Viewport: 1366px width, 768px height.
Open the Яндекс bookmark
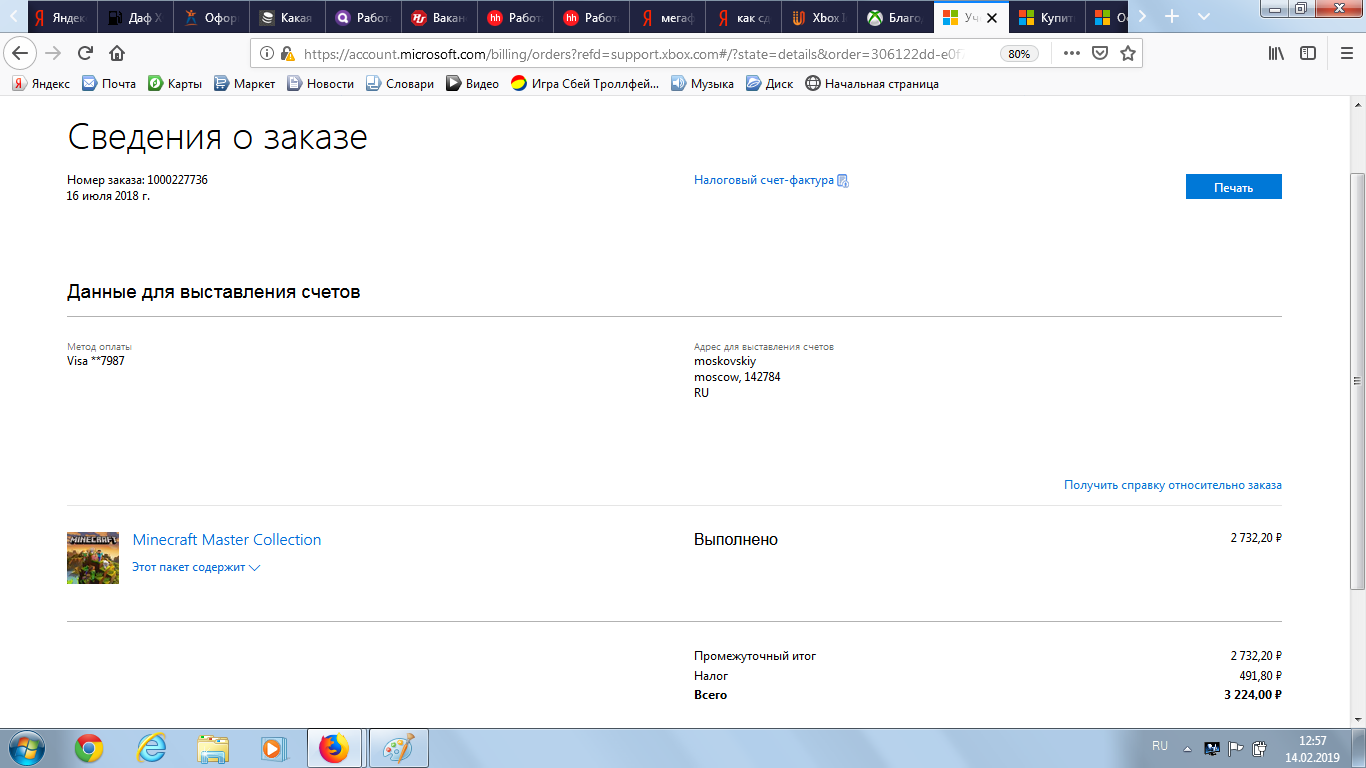(41, 84)
